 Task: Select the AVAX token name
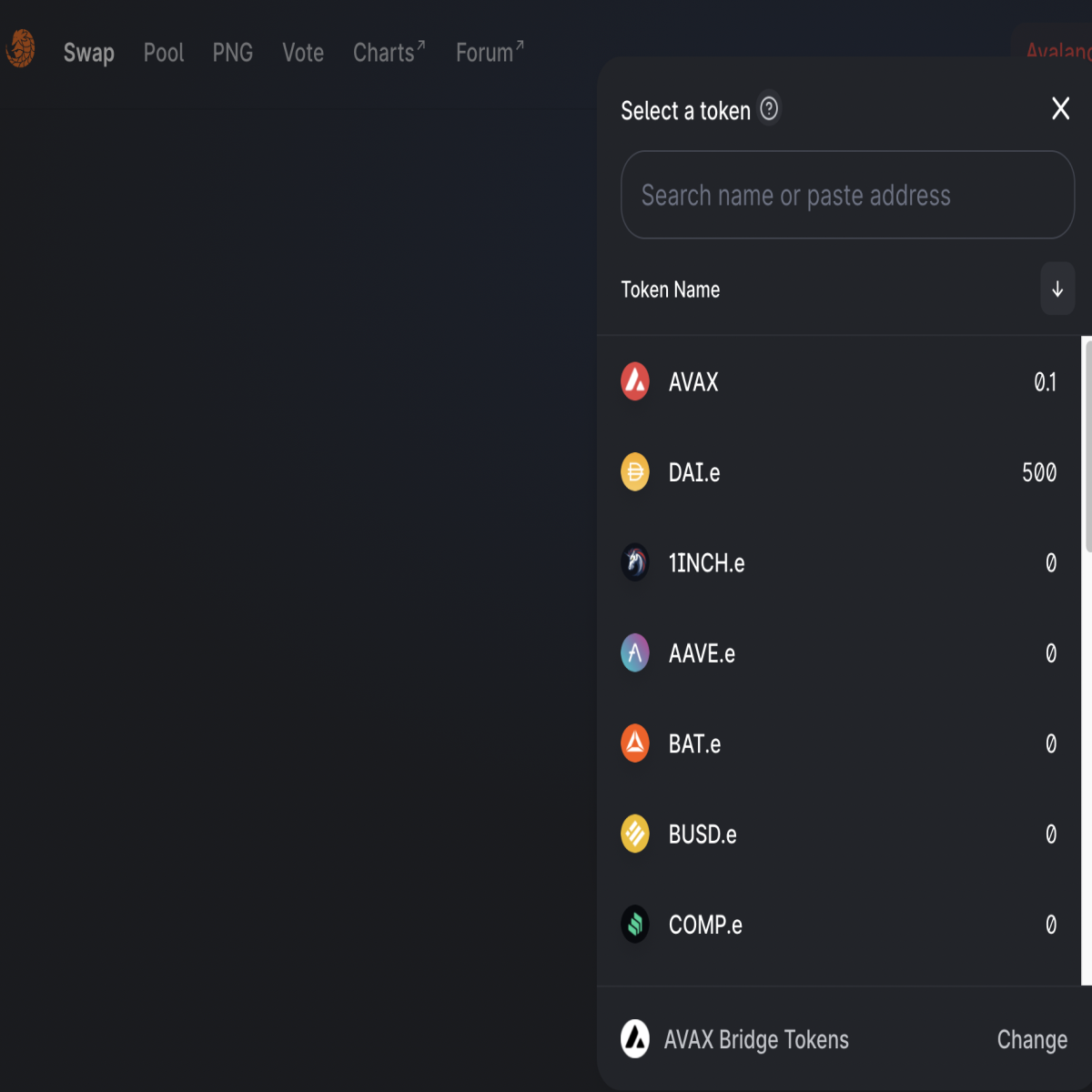point(693,382)
